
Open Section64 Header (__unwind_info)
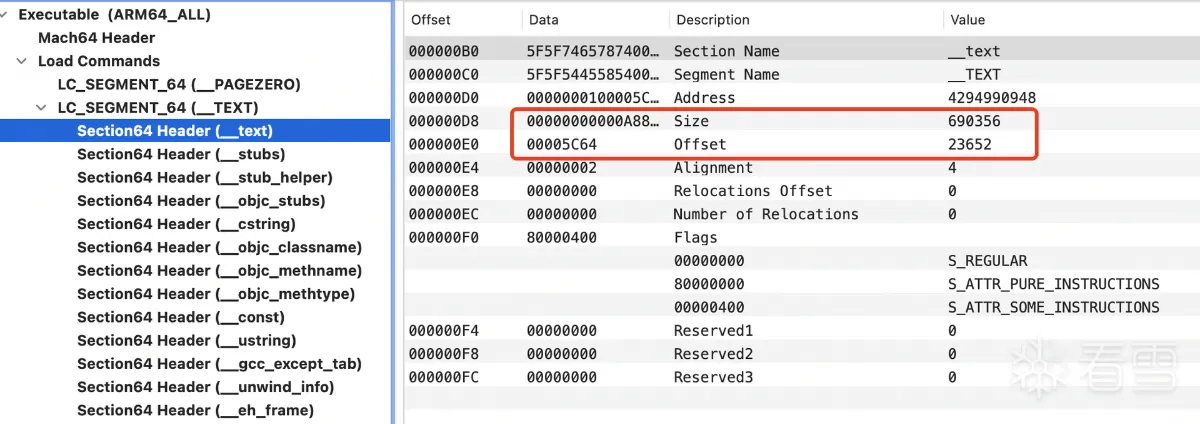pyautogui.click(x=205, y=387)
